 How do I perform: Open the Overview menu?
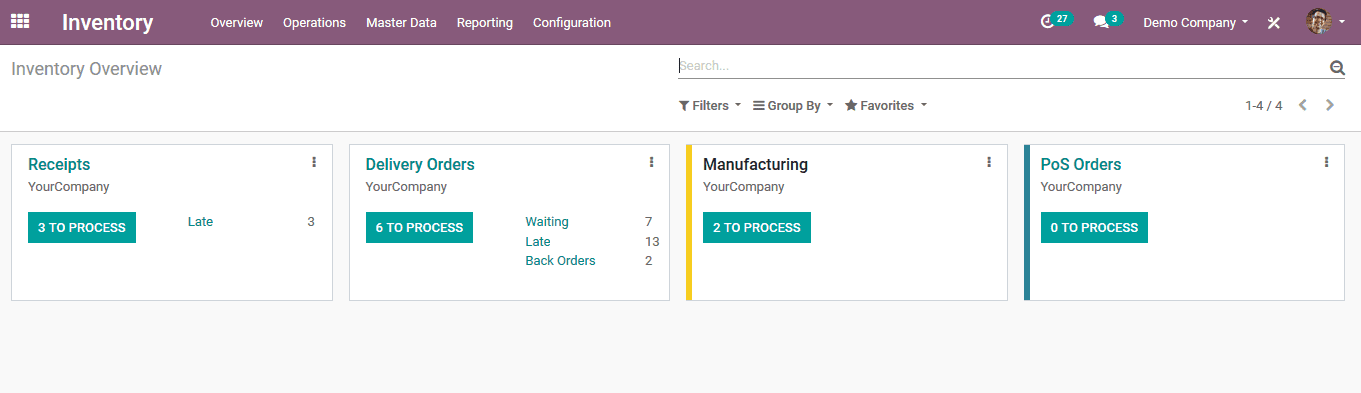(237, 22)
